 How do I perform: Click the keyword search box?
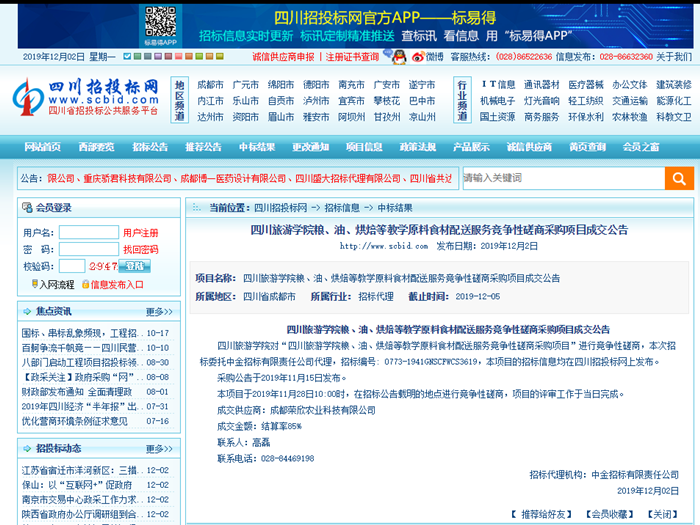click(x=564, y=179)
